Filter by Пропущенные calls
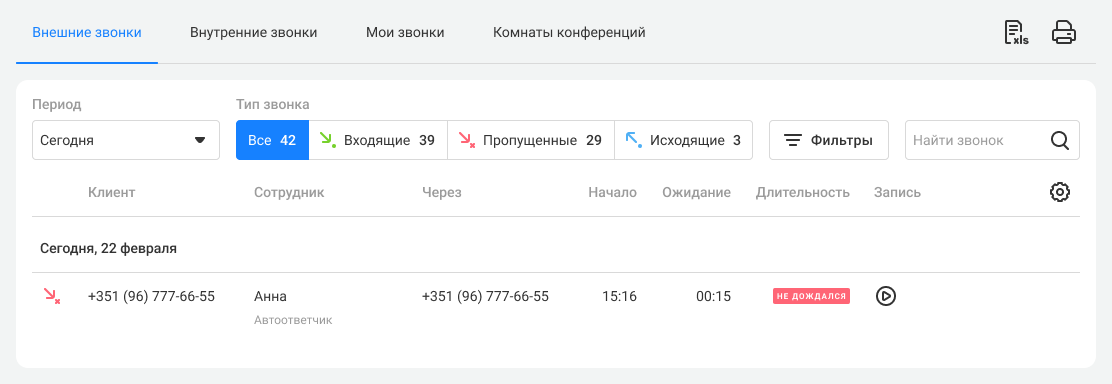 [530, 141]
